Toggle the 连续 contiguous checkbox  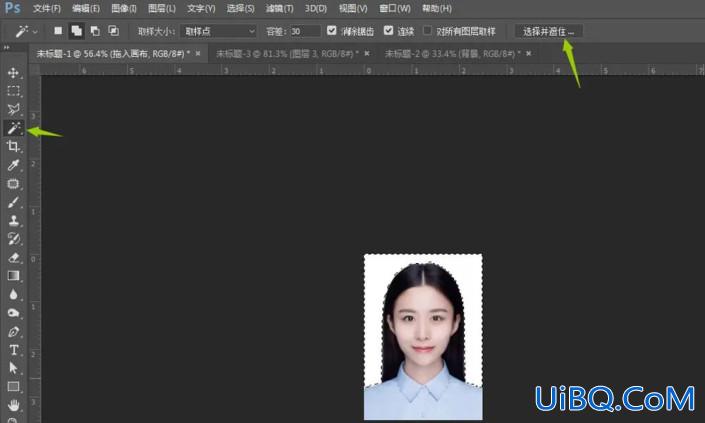tap(388, 30)
